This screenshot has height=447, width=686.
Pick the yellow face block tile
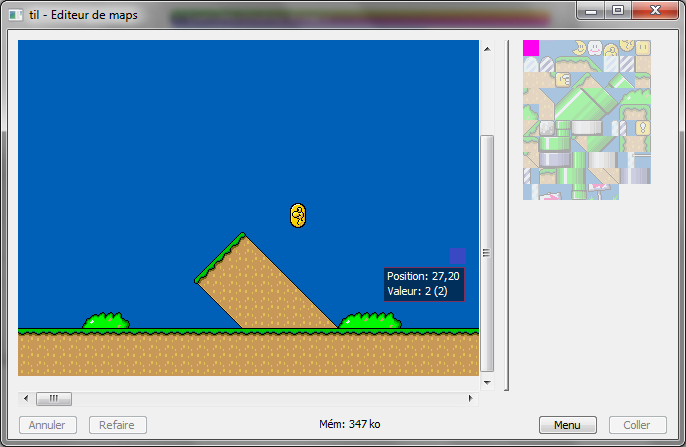point(643,48)
